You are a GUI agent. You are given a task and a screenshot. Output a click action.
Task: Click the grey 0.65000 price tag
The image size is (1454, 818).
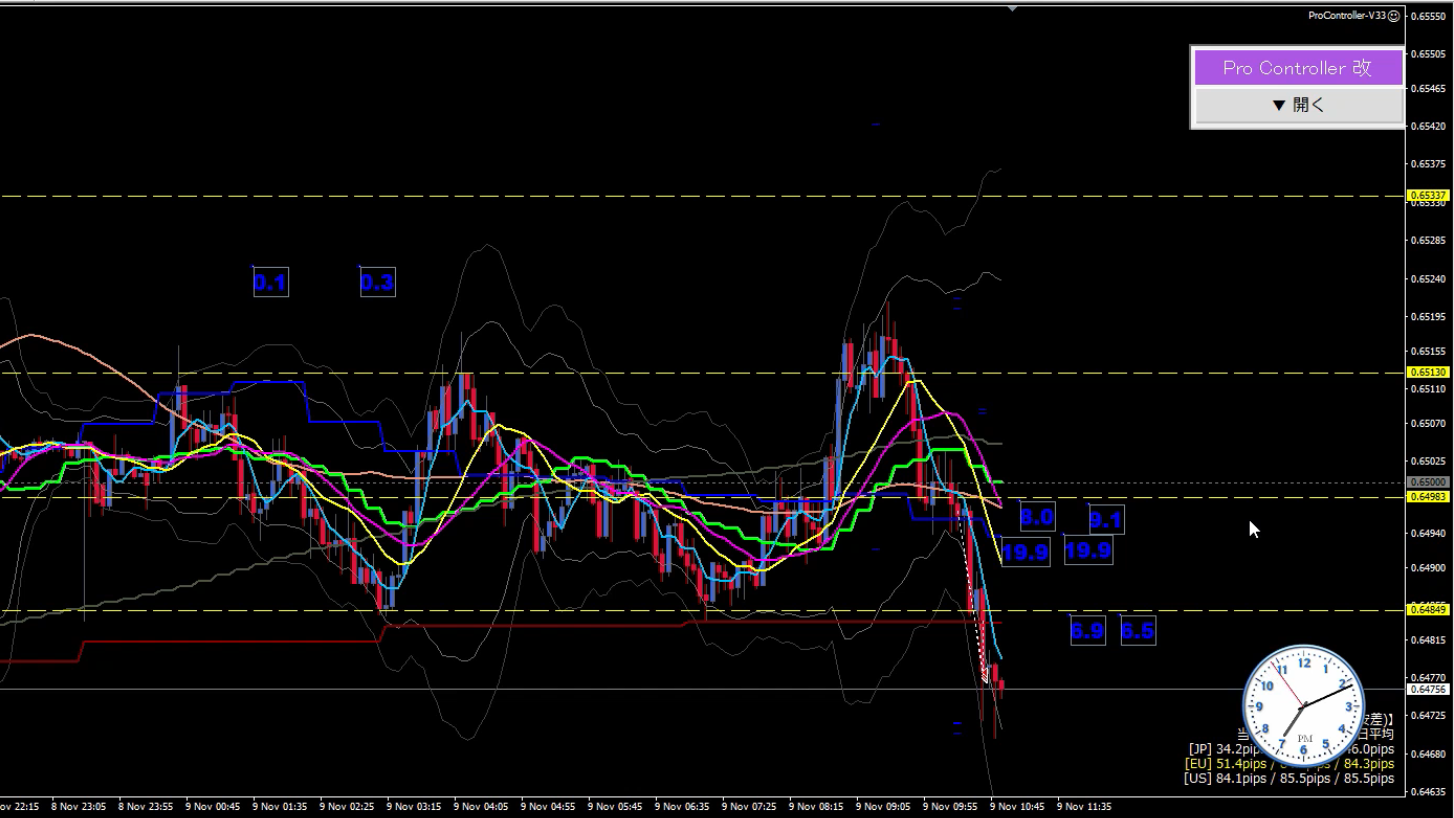click(x=1427, y=482)
